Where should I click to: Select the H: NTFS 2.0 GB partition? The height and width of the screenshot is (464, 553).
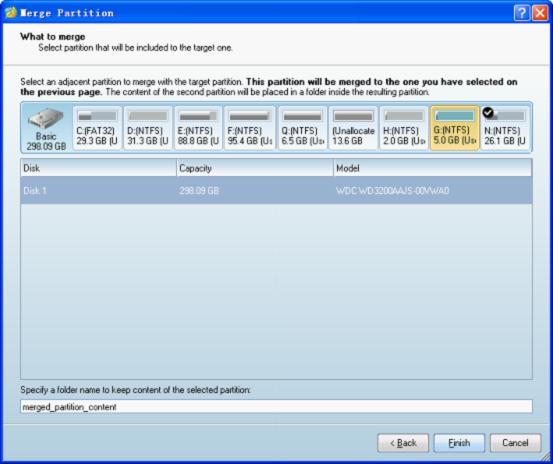point(404,128)
